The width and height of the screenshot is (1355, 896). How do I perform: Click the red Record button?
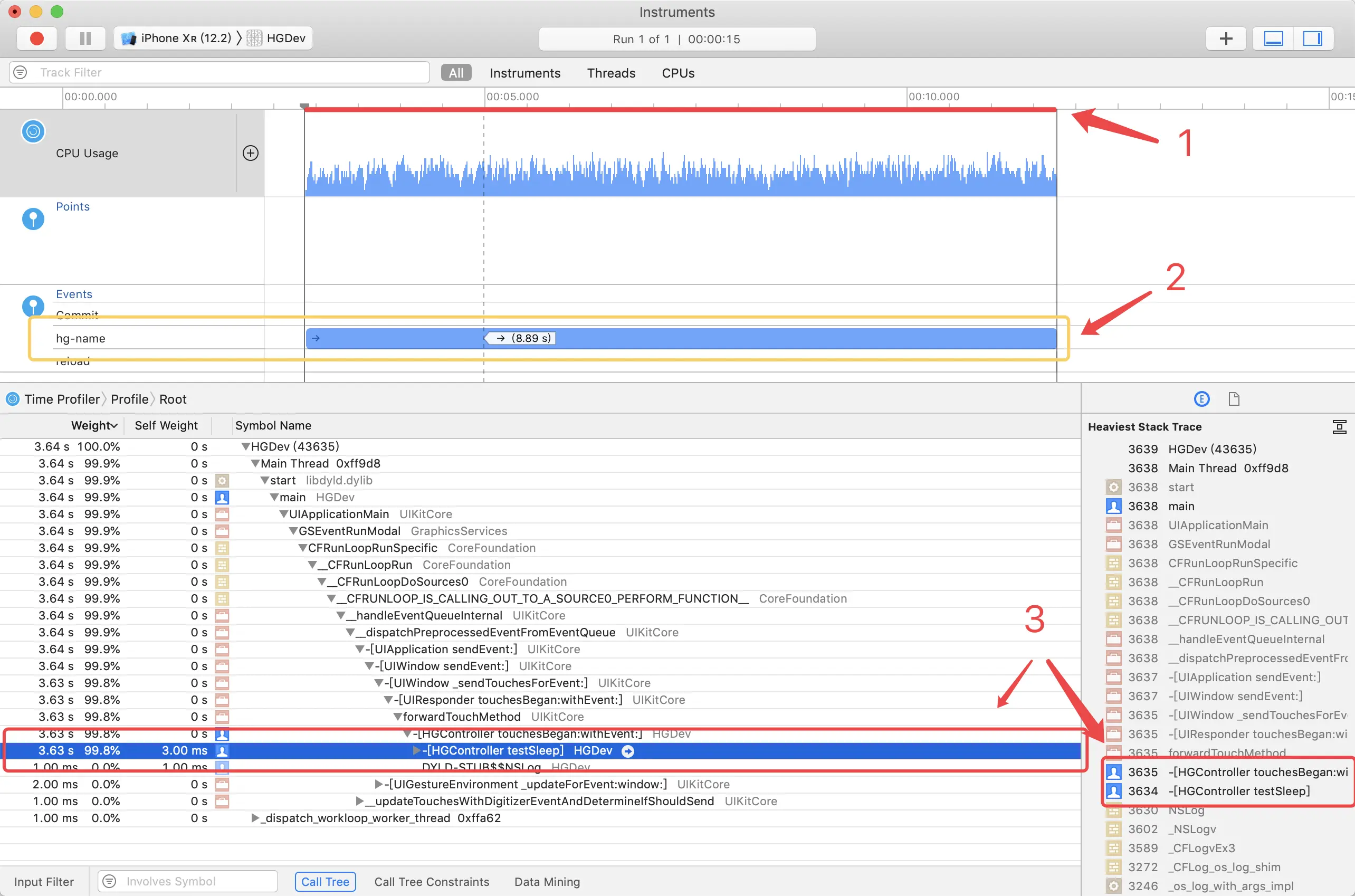36,39
